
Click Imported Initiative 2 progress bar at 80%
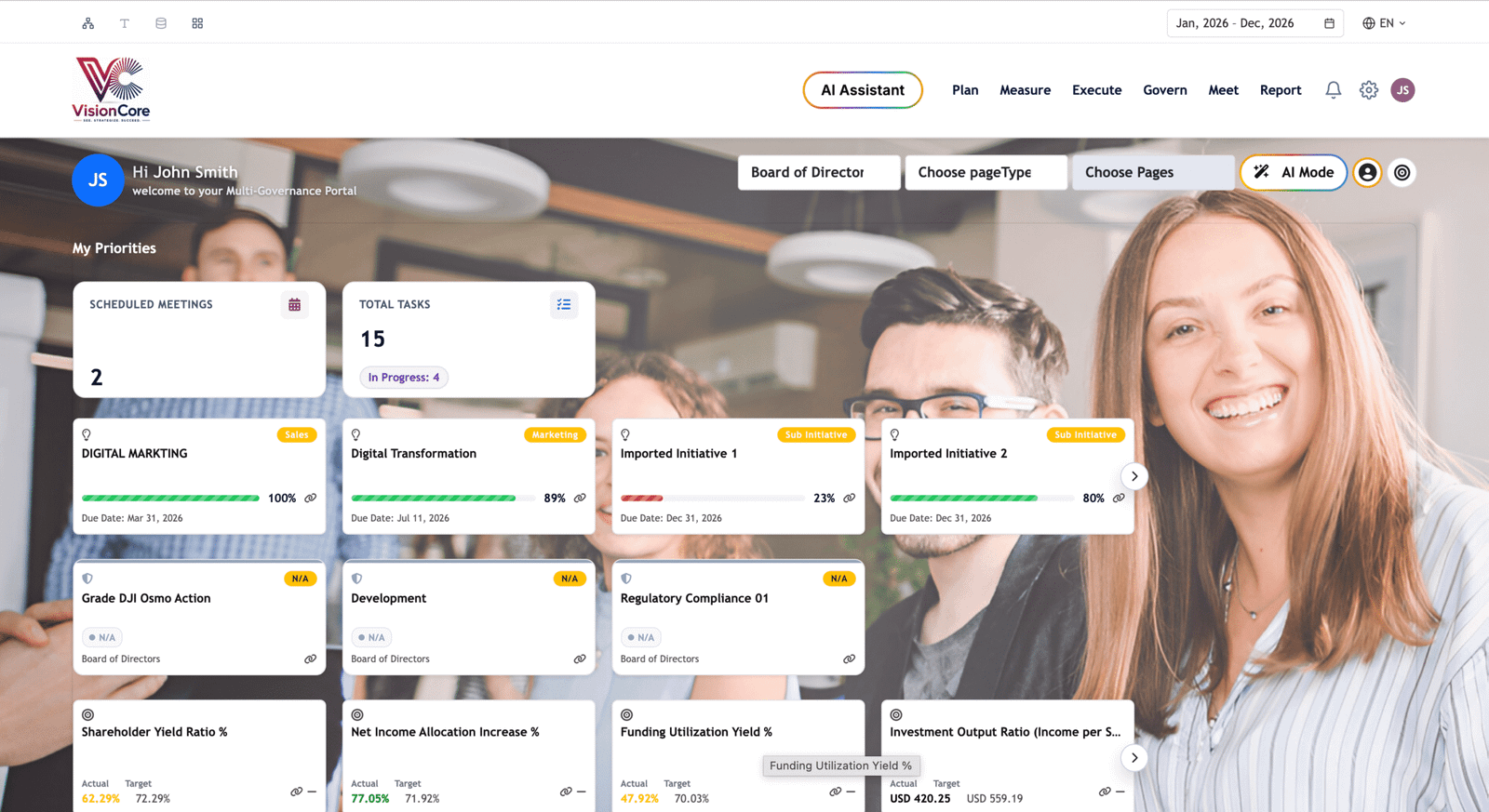coord(982,499)
